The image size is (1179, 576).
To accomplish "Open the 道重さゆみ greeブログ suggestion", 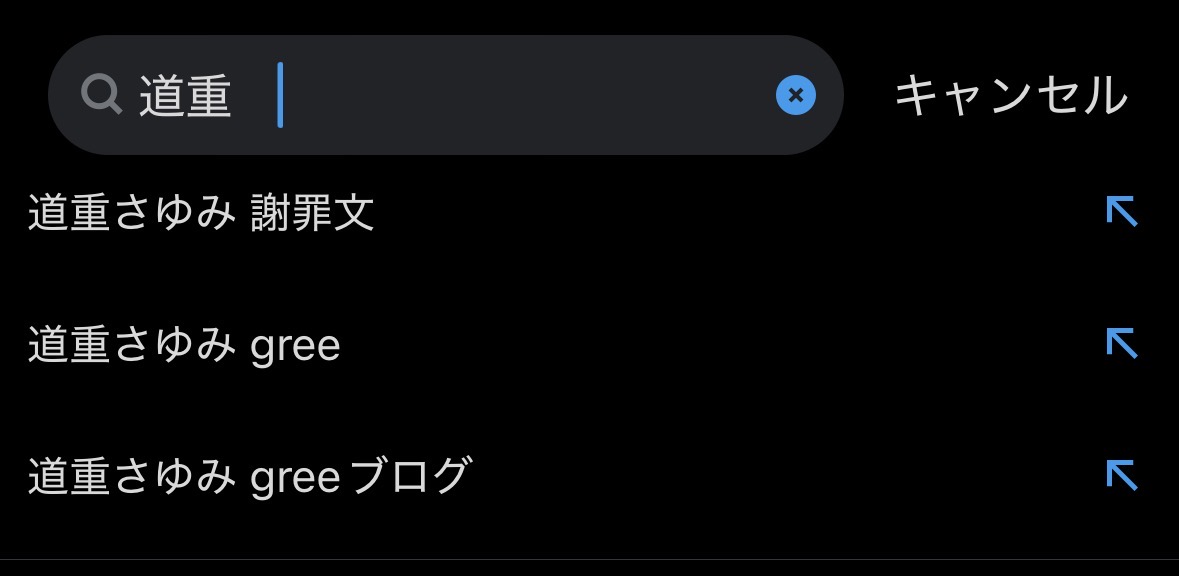I will 590,476.
